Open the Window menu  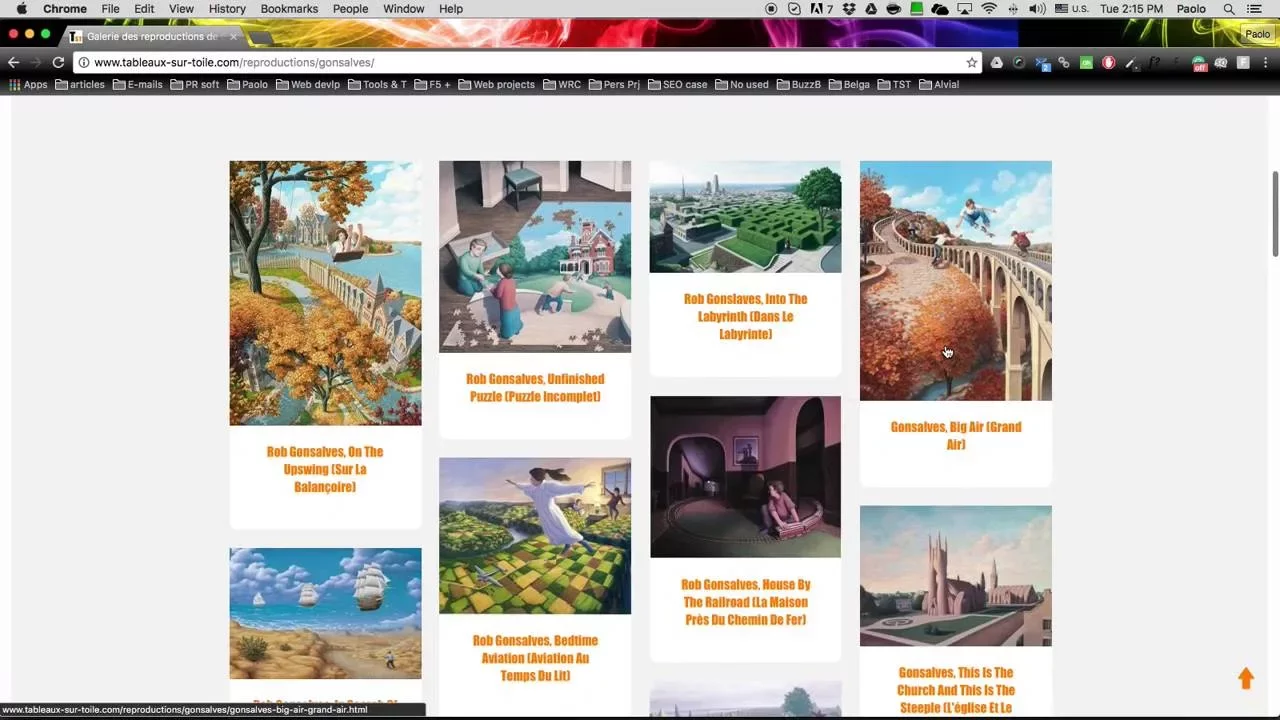click(404, 9)
